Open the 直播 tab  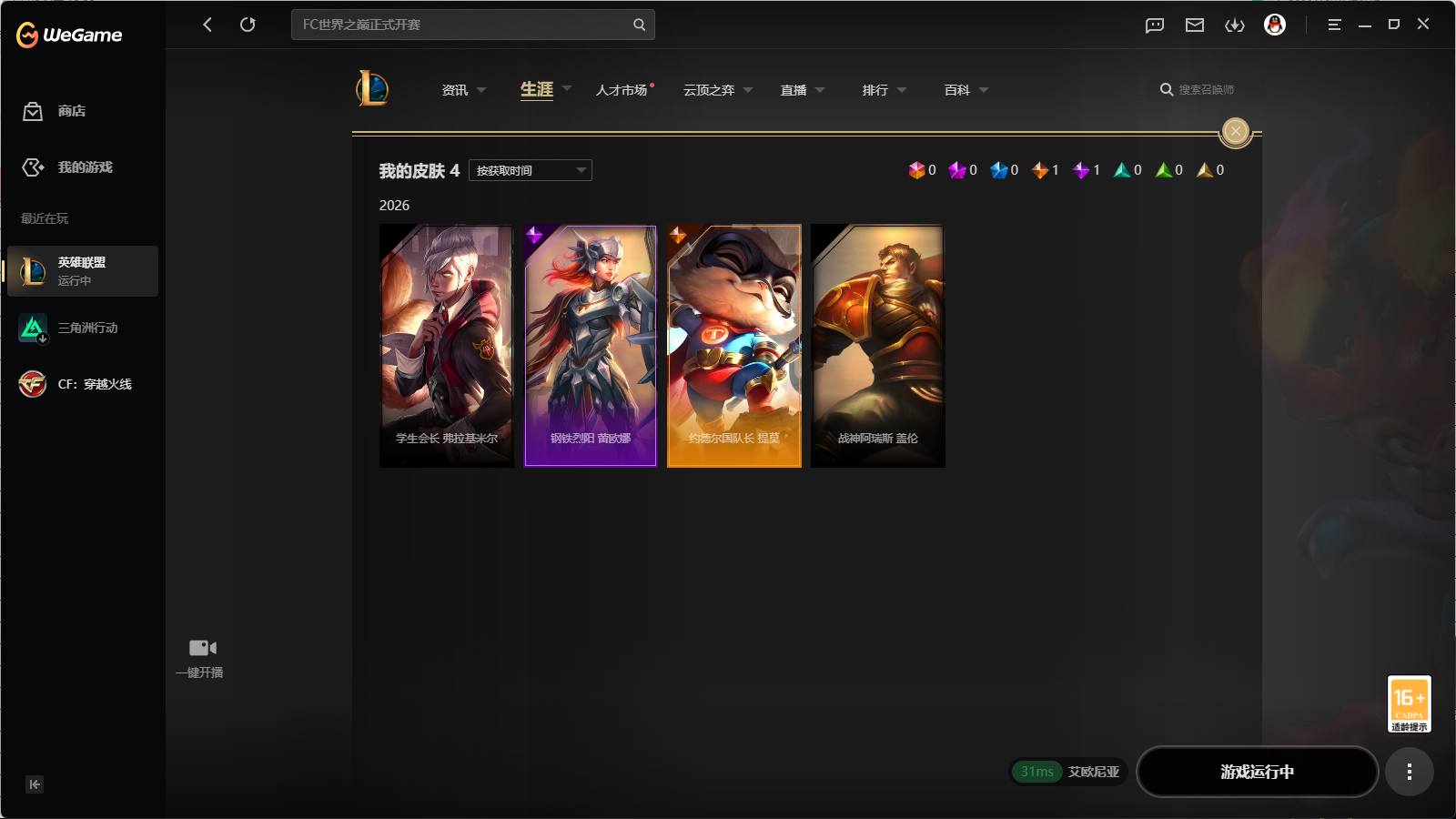click(794, 90)
